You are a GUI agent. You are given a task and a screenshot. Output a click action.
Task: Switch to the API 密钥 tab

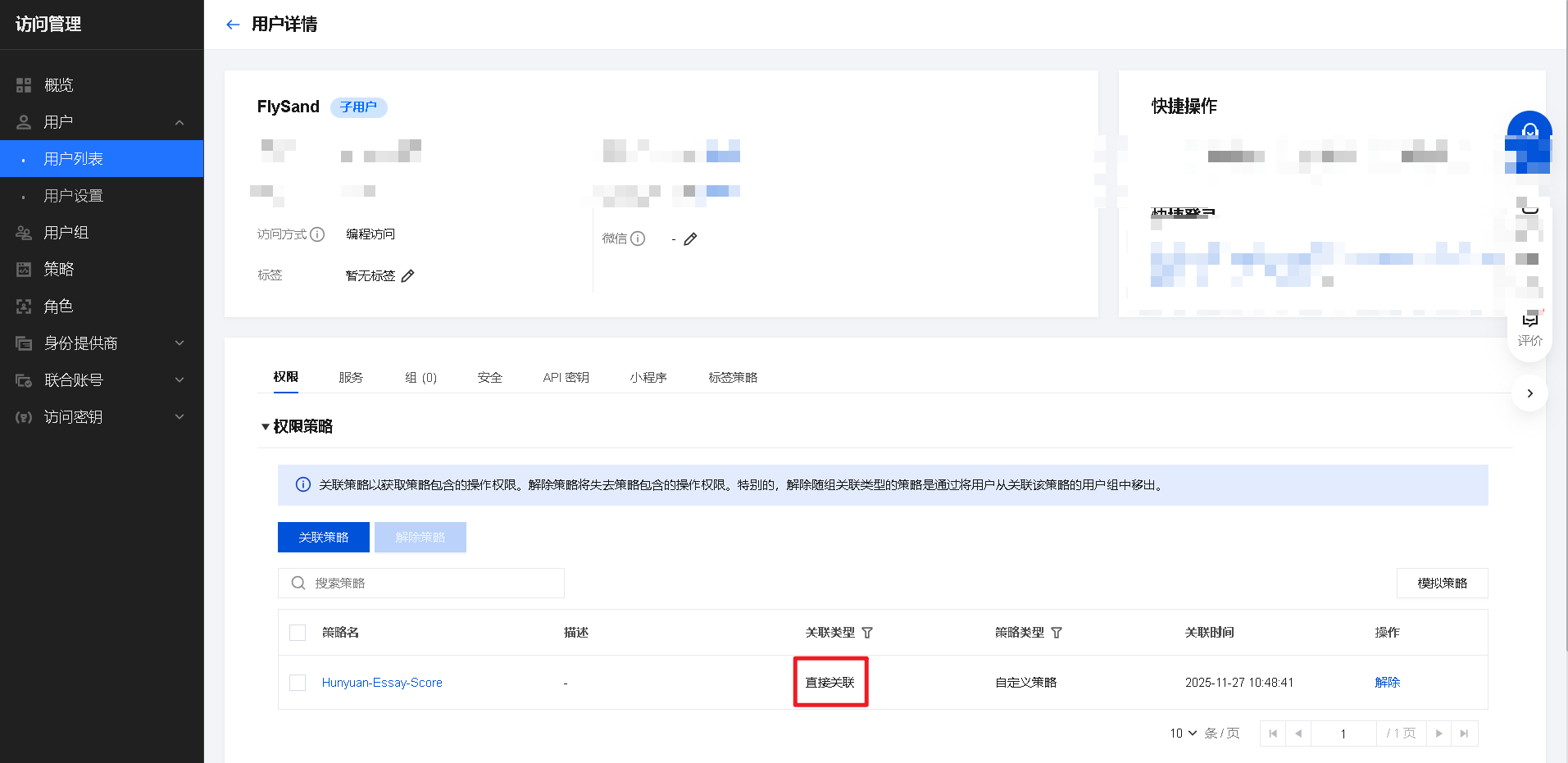point(566,378)
